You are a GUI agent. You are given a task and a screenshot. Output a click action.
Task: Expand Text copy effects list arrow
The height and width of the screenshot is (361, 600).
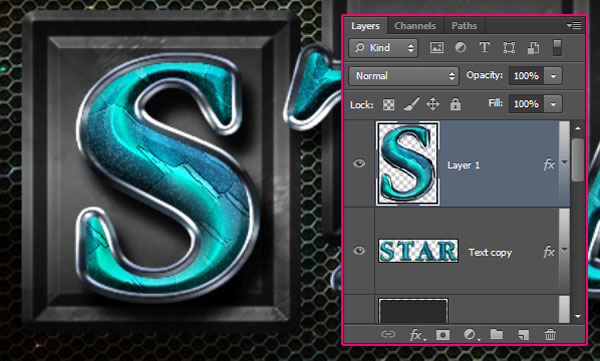click(x=564, y=250)
